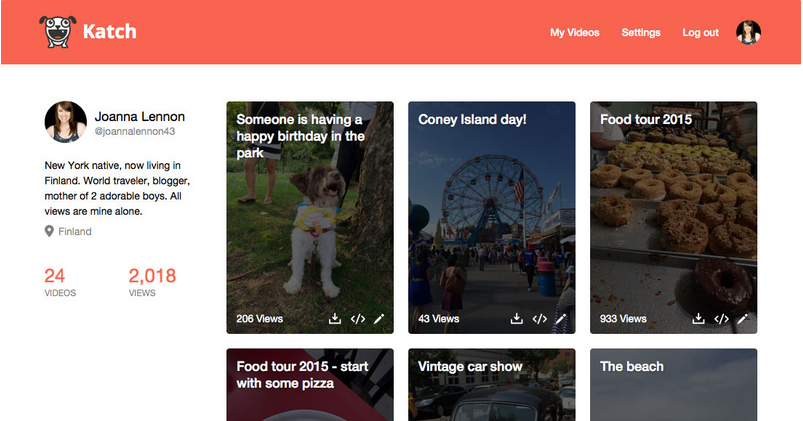Open Food tour 2015 pizza video

click(310, 385)
